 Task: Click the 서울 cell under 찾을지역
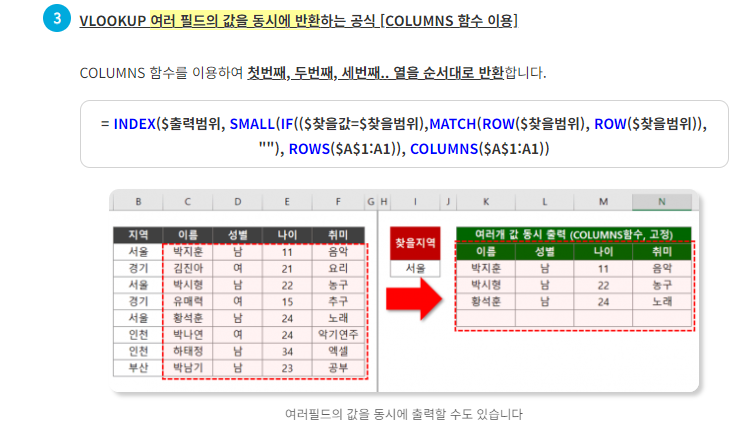[413, 268]
